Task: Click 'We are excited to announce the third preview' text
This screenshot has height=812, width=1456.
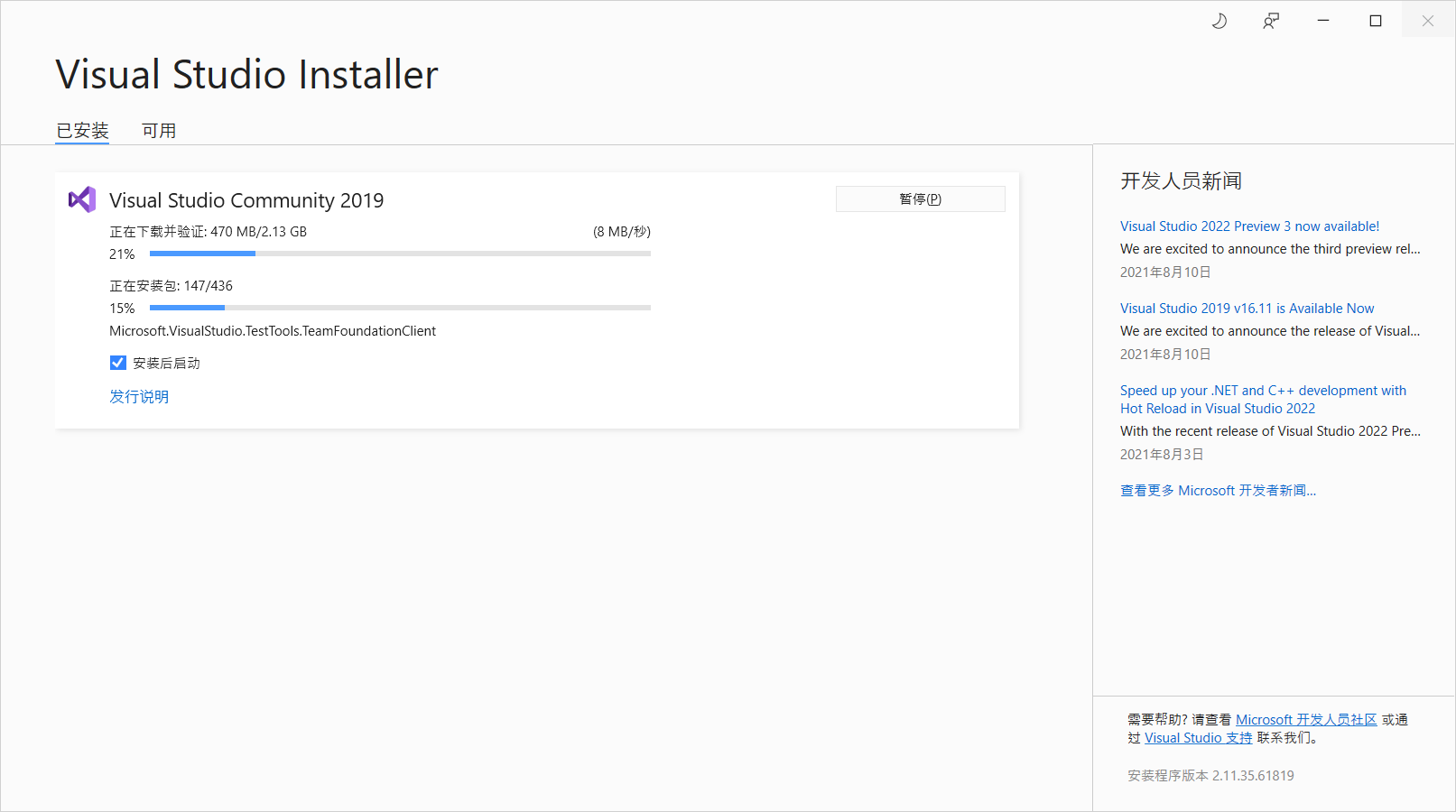Action: coord(1270,249)
